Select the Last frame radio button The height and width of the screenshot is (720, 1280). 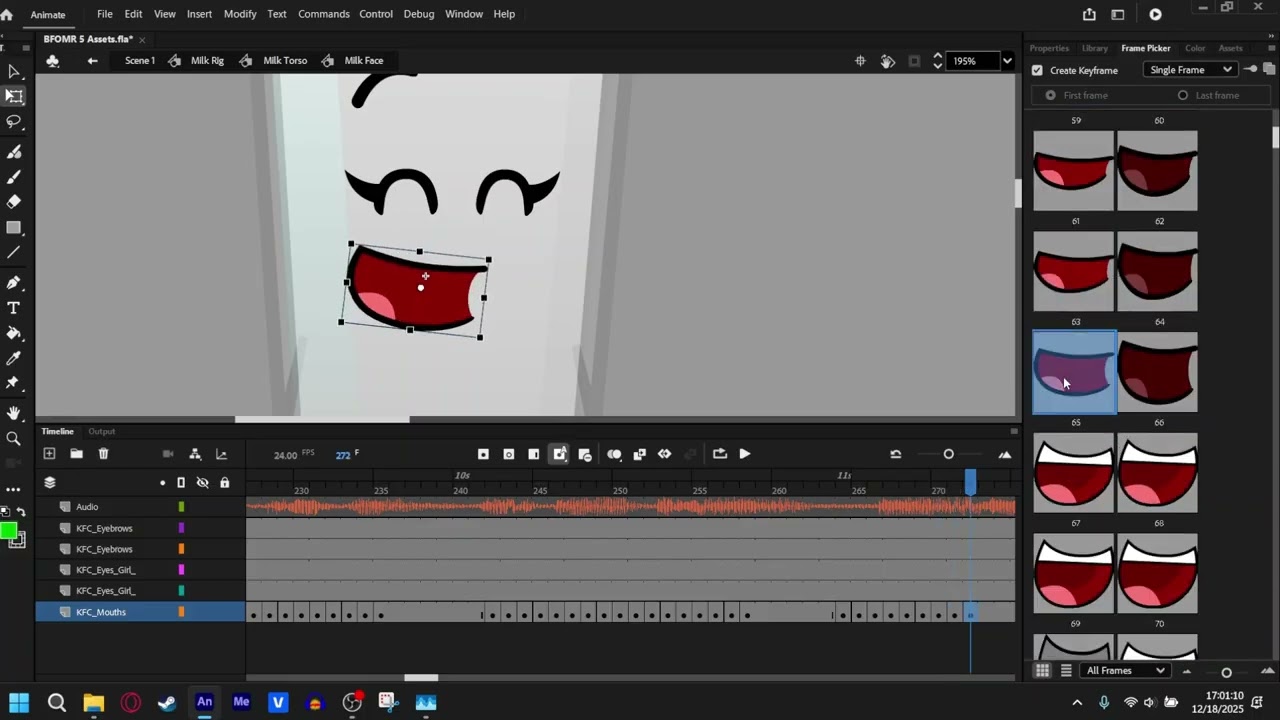click(x=1183, y=95)
